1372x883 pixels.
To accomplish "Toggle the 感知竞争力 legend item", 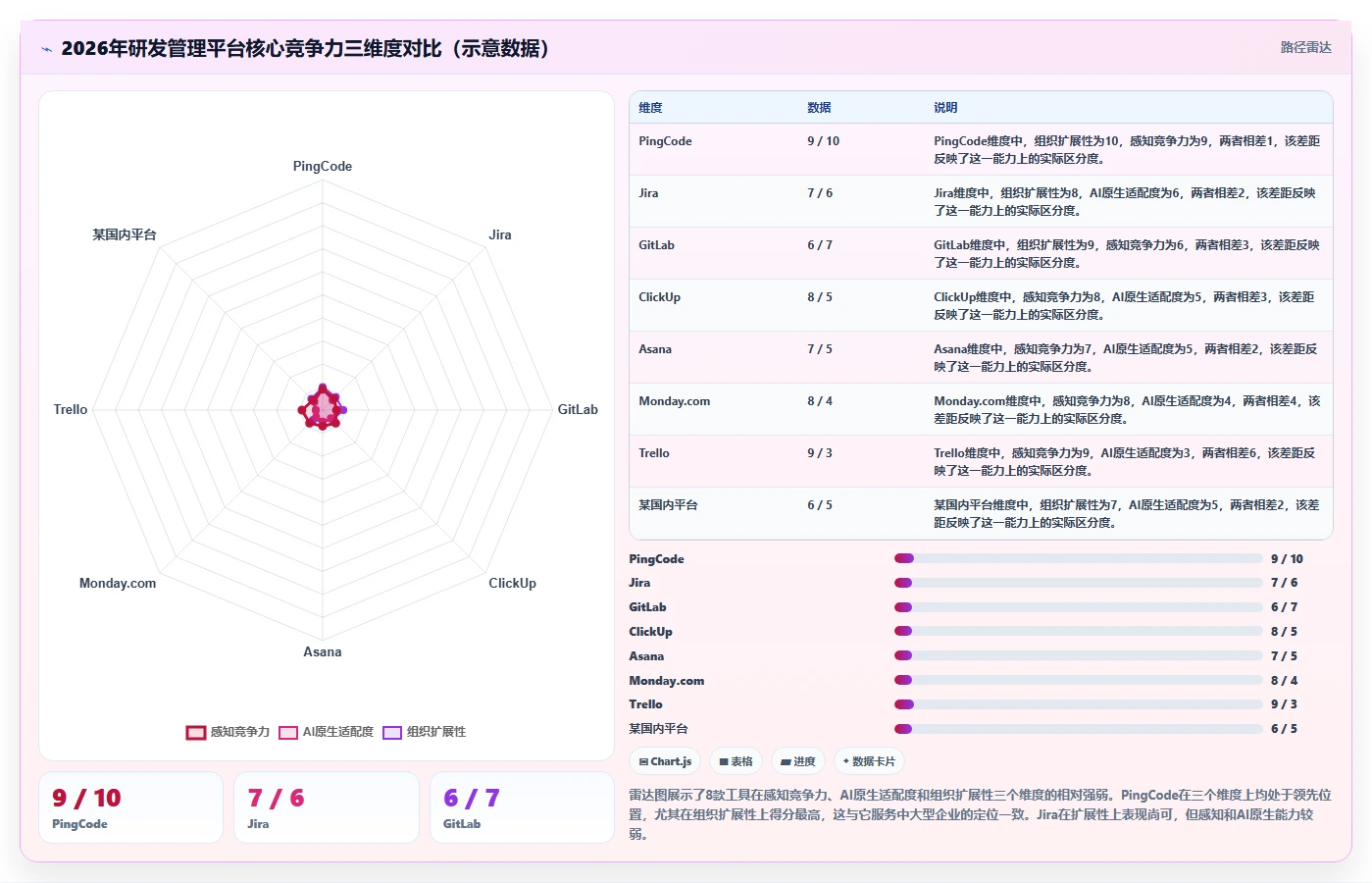I will [x=228, y=732].
